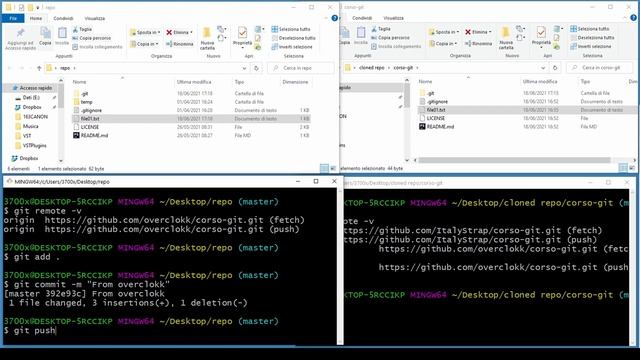Switch corso-git window to details view icon
This screenshot has height=360, width=640.
[x=623, y=168]
